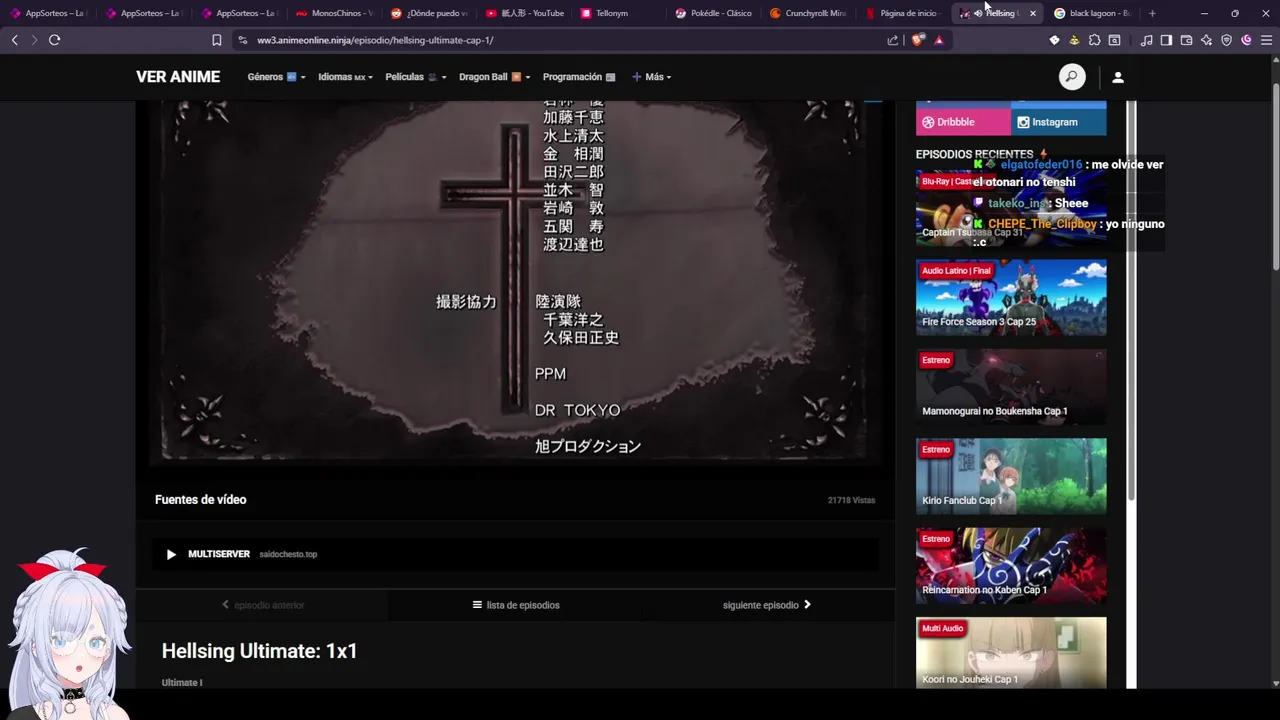Viewport: 1280px width, 720px height.
Task: Open Koori no Jouheki Cap 1 thumbnail
Action: [x=1011, y=653]
